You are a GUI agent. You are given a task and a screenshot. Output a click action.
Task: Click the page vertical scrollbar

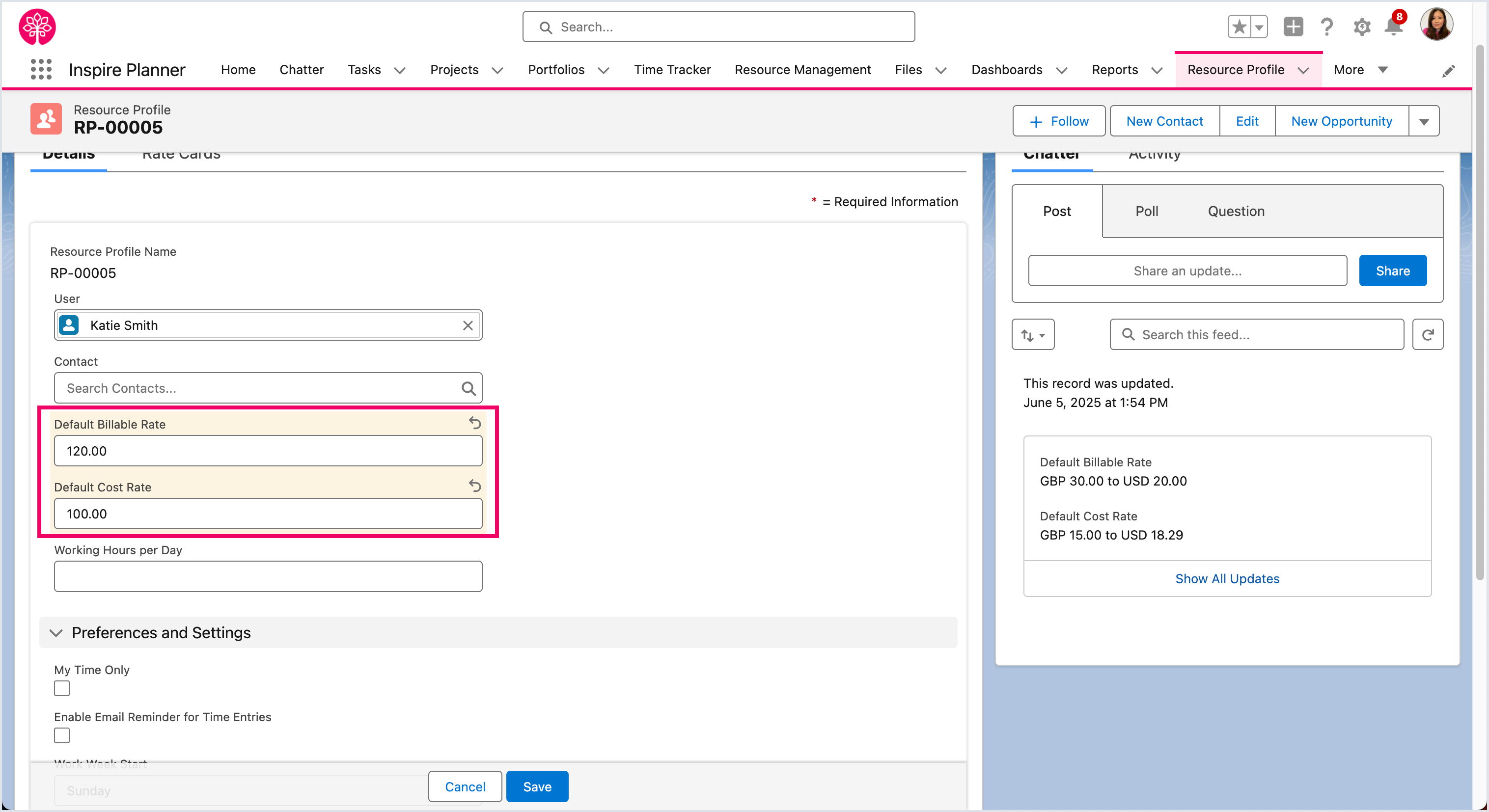pyautogui.click(x=1479, y=312)
